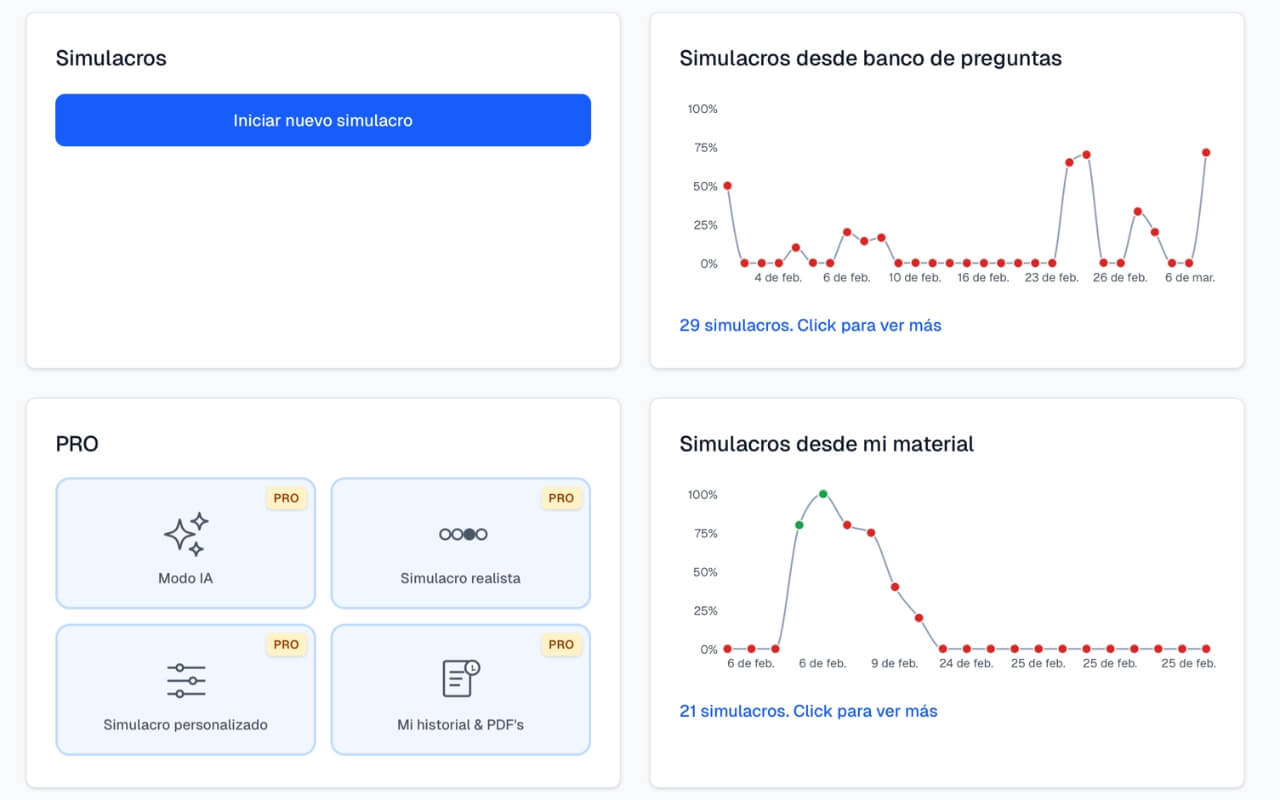Screen dimensions: 1280x800
Task: Select the Simulacro realista card
Action: tap(460, 543)
